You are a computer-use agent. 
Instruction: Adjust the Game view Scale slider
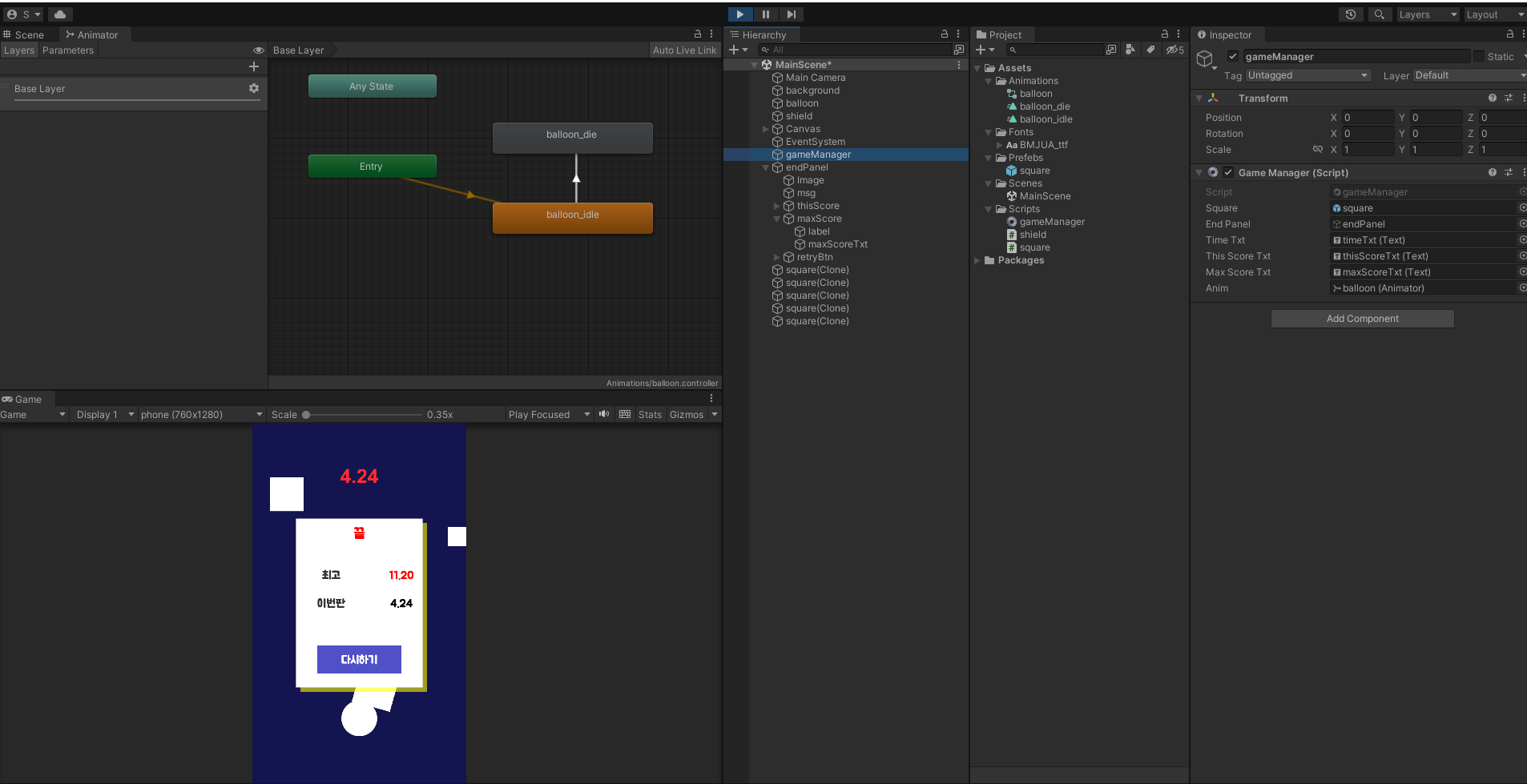(x=363, y=415)
